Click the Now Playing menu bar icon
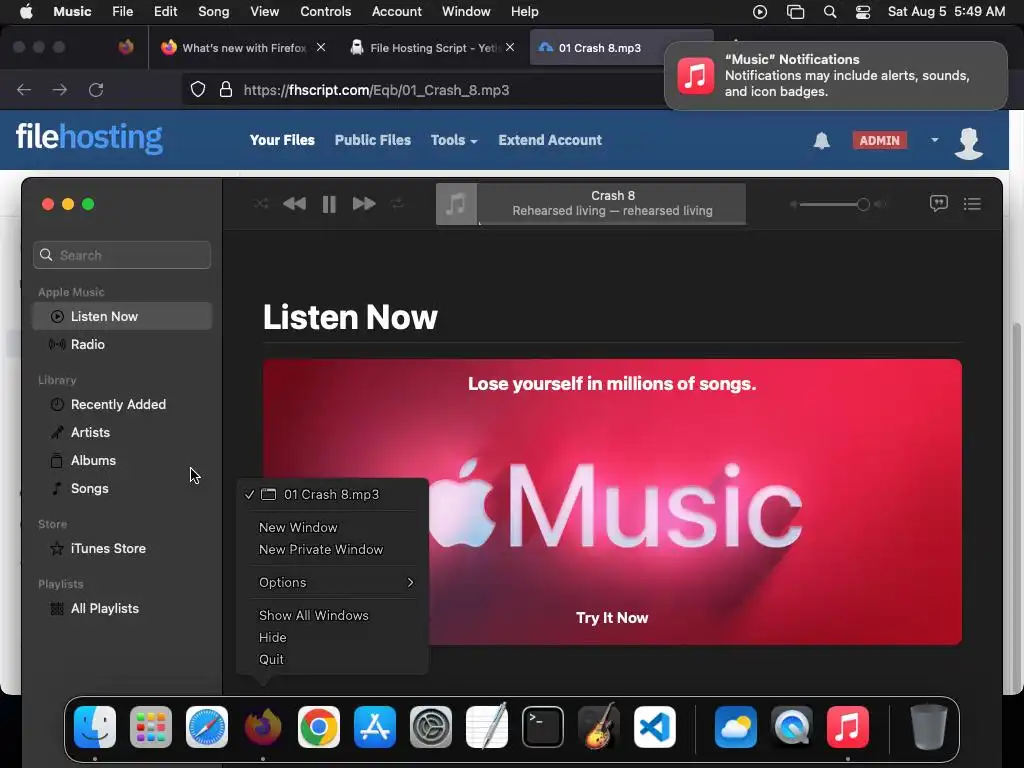The width and height of the screenshot is (1024, 768). click(760, 12)
